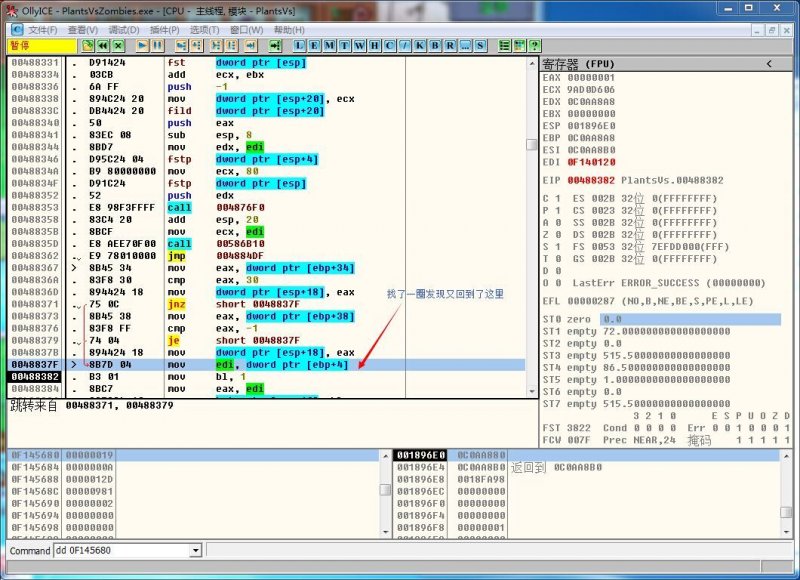Click the disassembly pane scrollbar thumb
The image size is (800, 580).
click(532, 144)
